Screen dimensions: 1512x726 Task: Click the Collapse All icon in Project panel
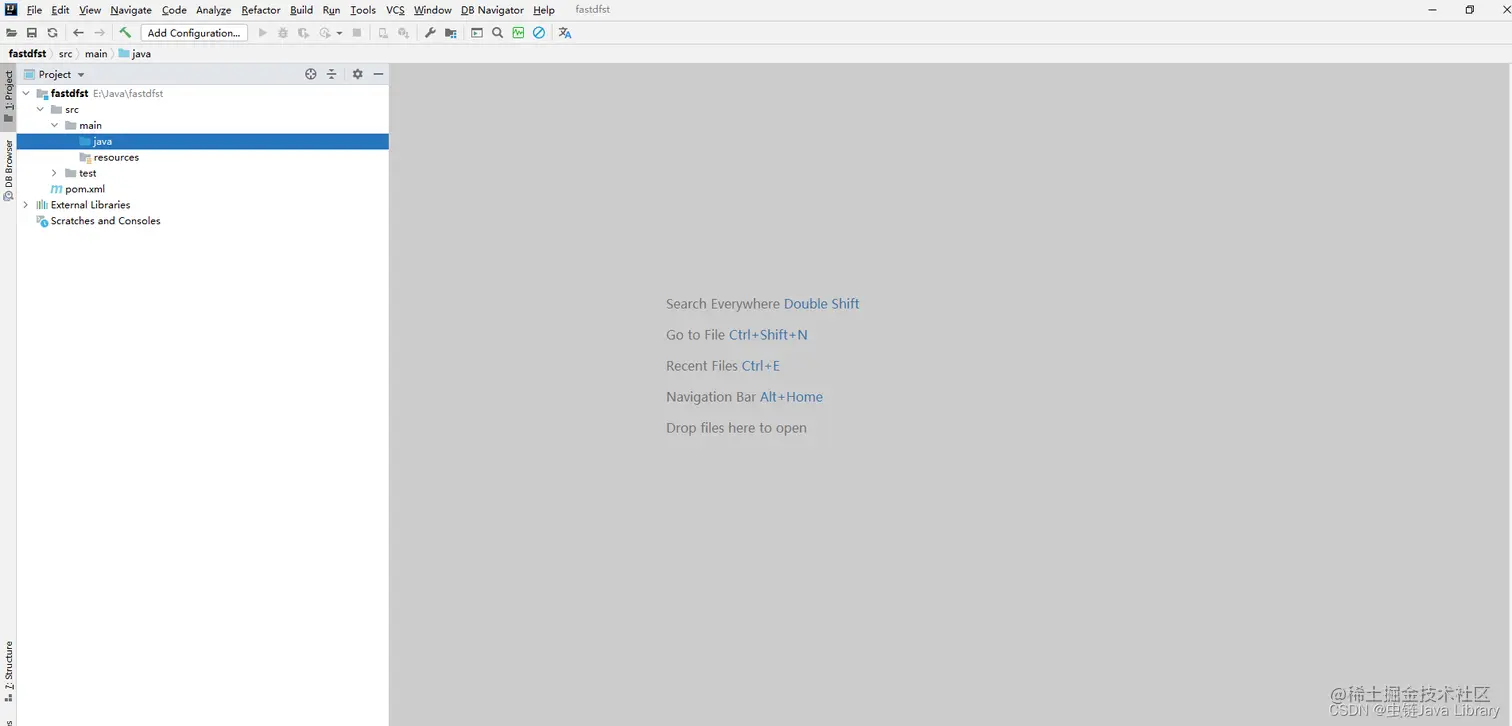[332, 74]
